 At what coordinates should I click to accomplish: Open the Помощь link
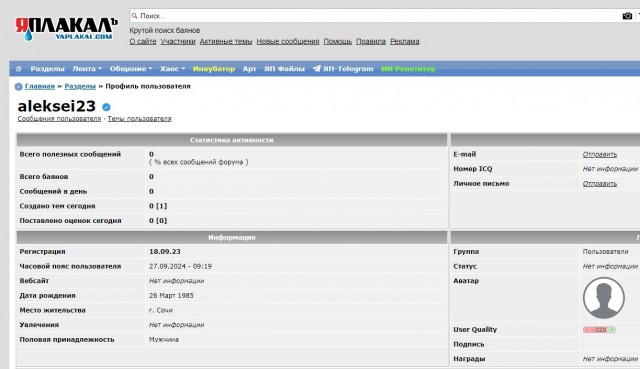(x=338, y=41)
